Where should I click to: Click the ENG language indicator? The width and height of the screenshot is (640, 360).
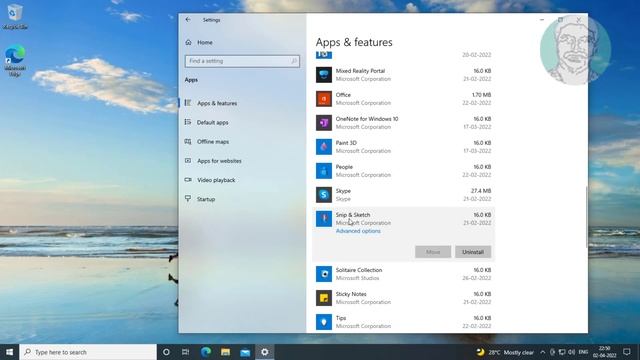(x=583, y=352)
